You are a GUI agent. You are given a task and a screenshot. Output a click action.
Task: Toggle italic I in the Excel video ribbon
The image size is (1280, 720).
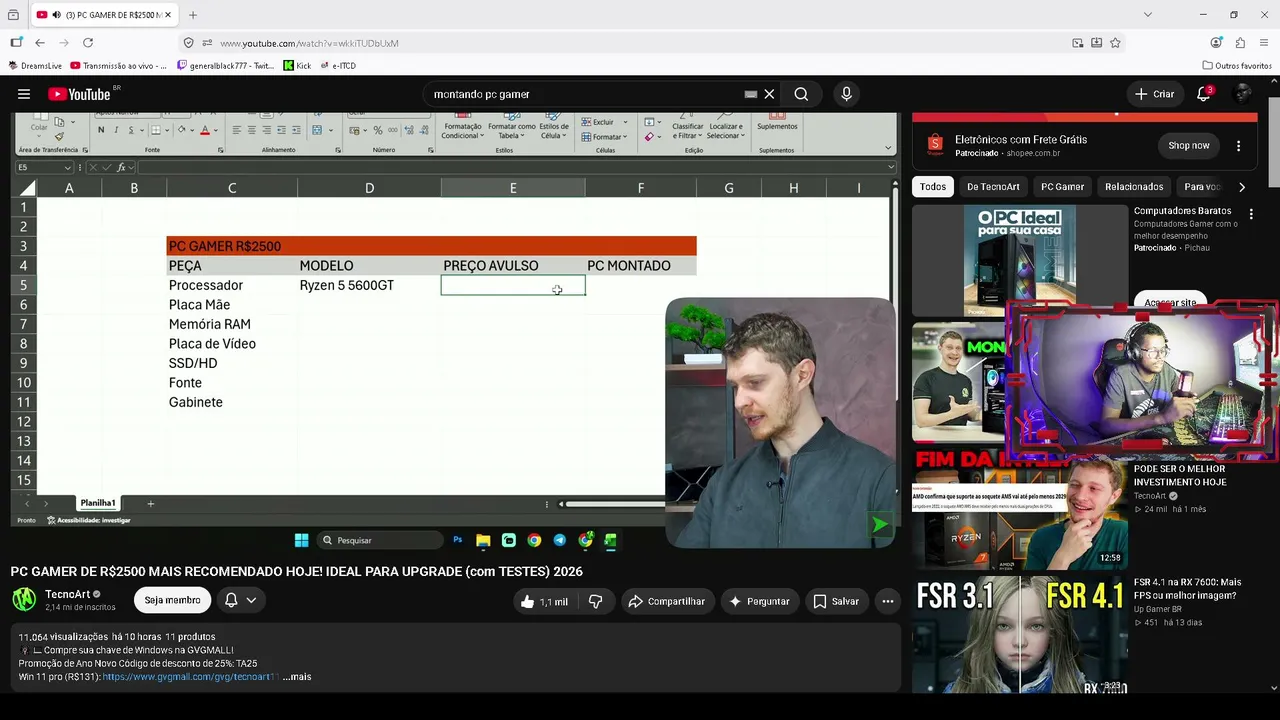(116, 130)
